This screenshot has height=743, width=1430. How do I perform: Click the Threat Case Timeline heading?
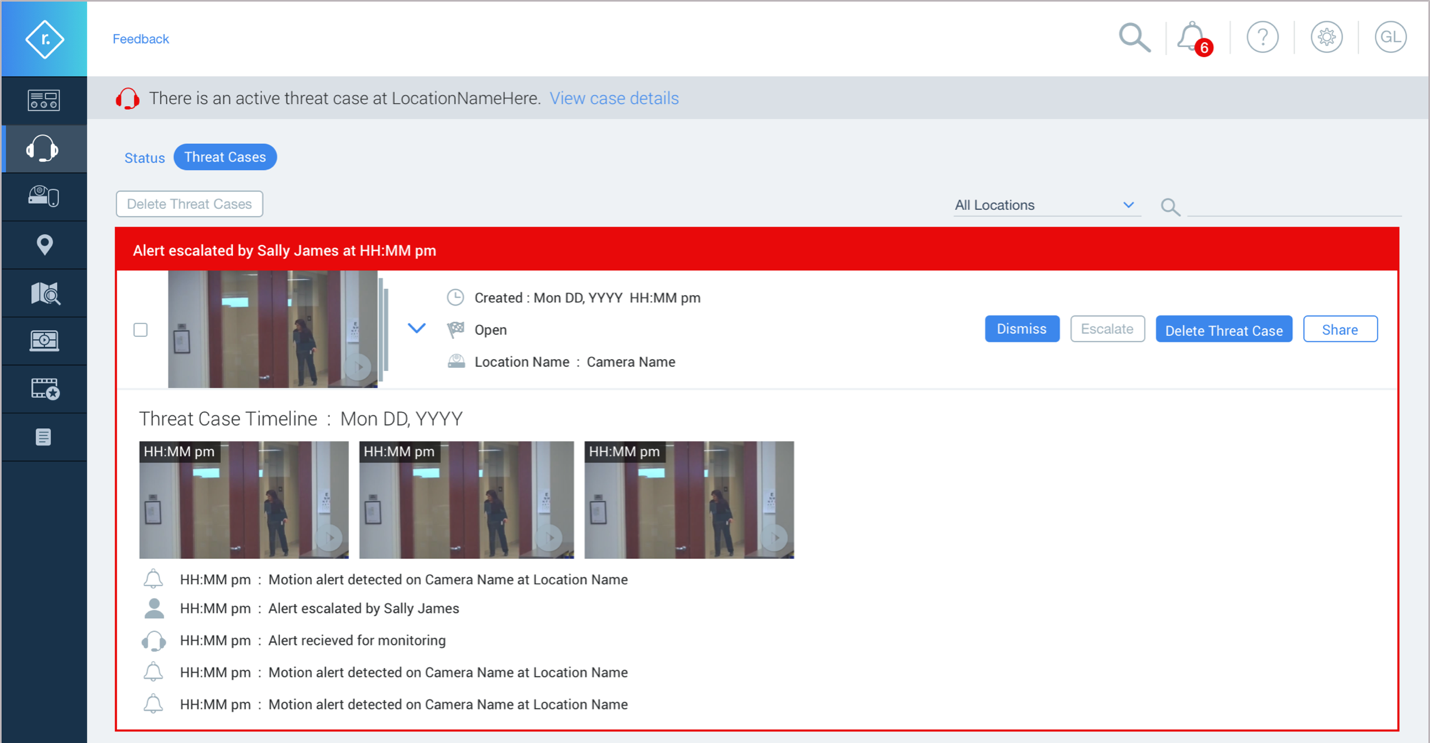(301, 419)
